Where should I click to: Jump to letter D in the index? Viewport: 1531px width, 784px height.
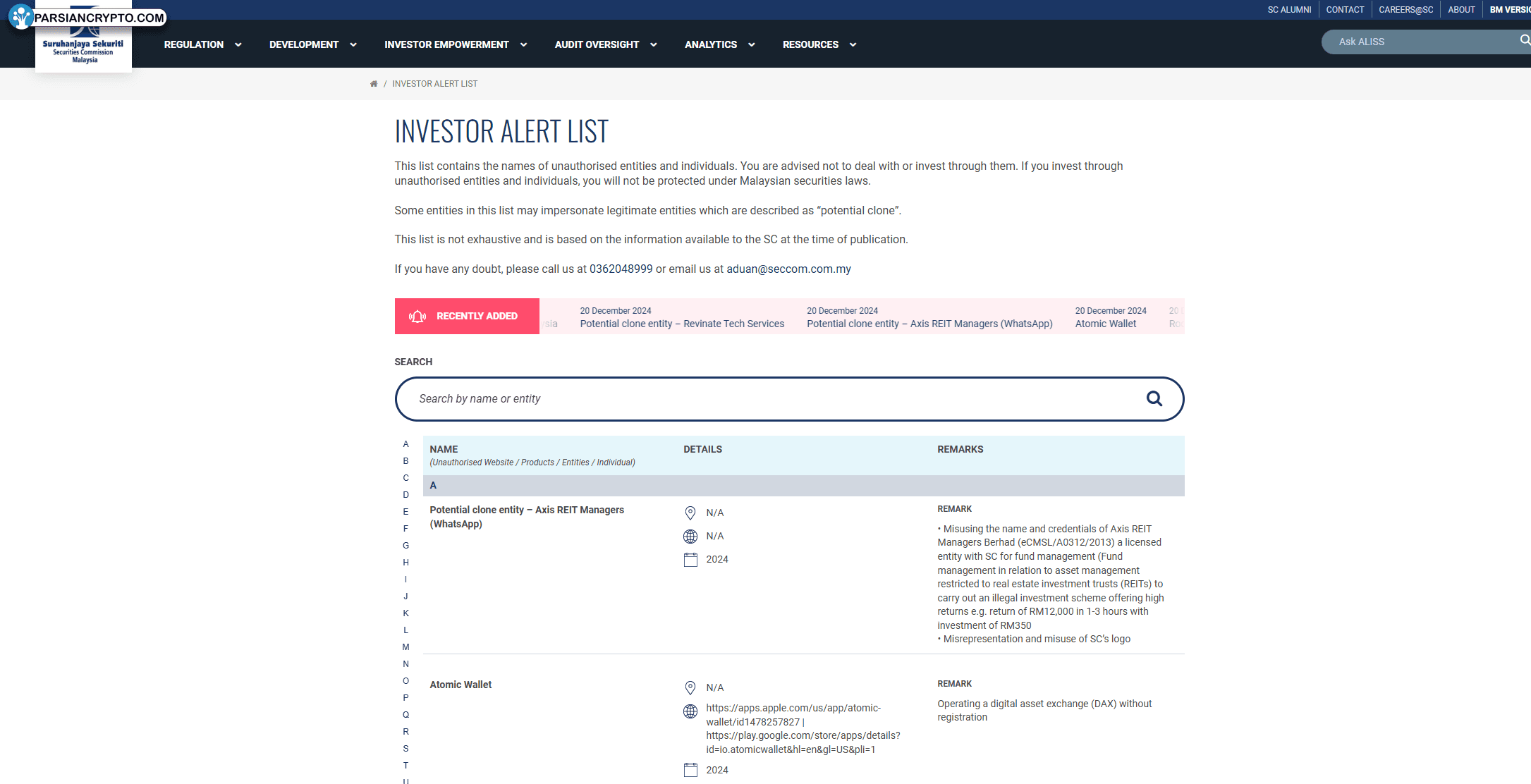(405, 495)
